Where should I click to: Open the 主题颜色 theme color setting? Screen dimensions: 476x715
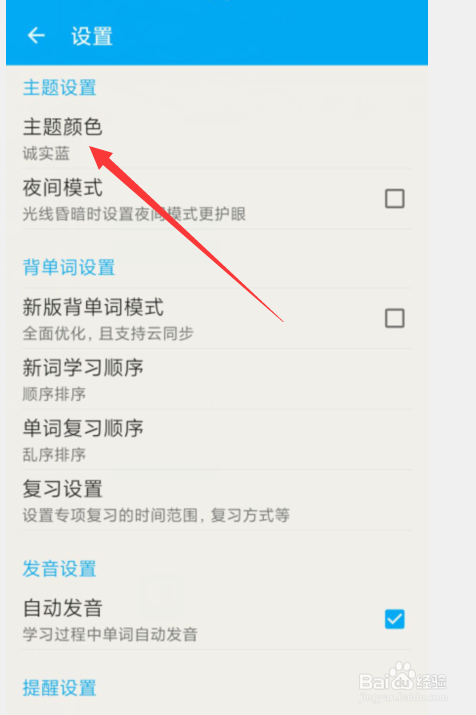click(x=217, y=139)
